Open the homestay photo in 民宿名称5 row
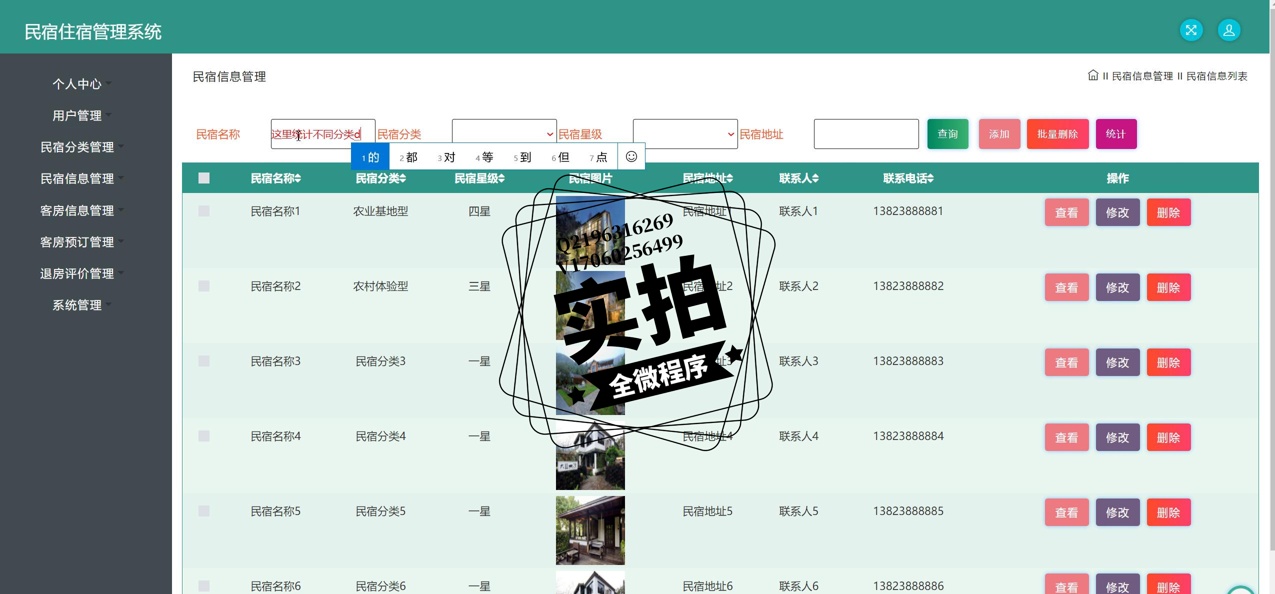 590,530
